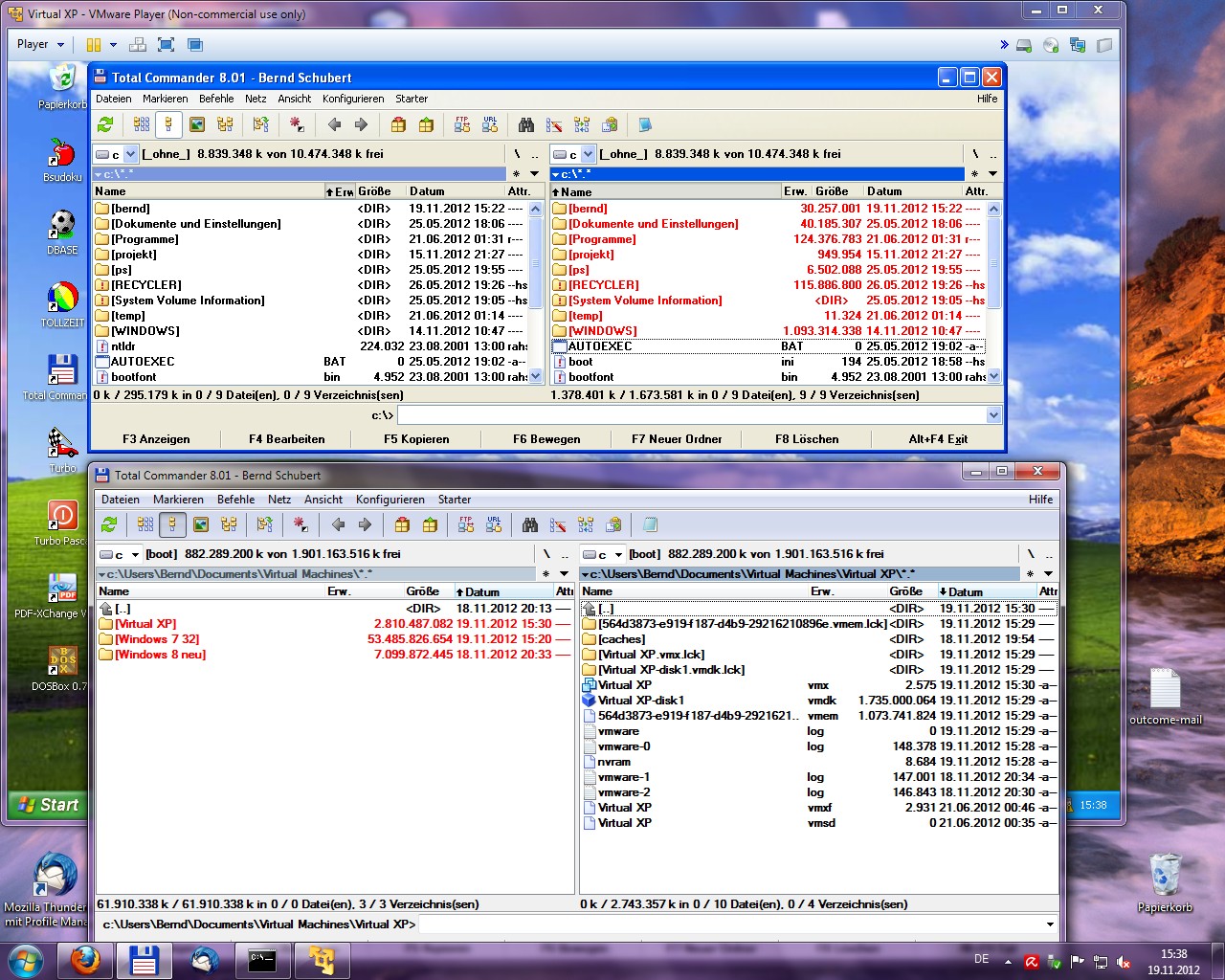Open Befehle menu in lower Total Commander window
The image size is (1225, 980).
236,500
